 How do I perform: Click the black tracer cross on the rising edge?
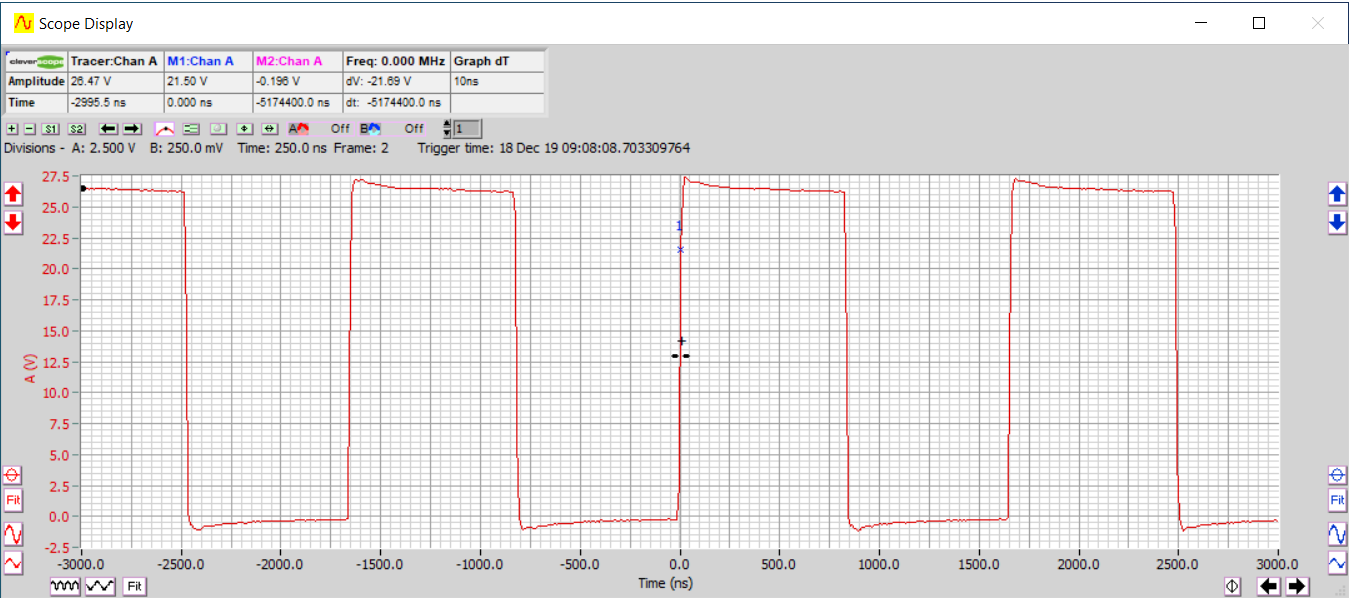(682, 341)
